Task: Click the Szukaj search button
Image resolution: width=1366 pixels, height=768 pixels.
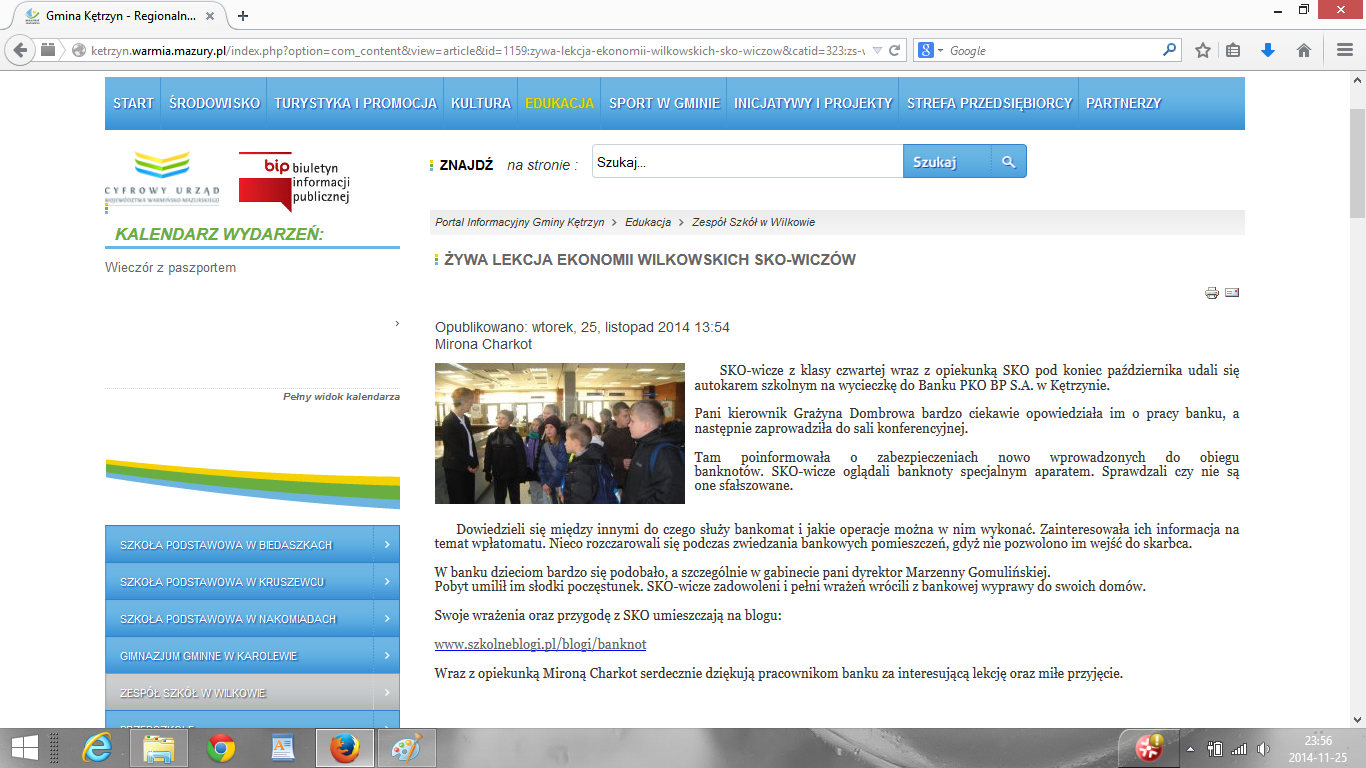Action: [x=947, y=161]
